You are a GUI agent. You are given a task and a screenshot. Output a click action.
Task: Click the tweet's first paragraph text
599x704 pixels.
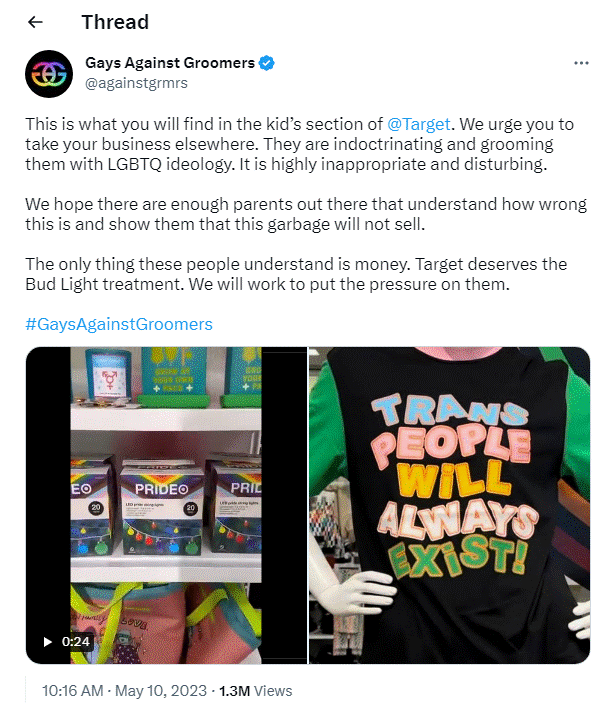pyautogui.click(x=300, y=144)
